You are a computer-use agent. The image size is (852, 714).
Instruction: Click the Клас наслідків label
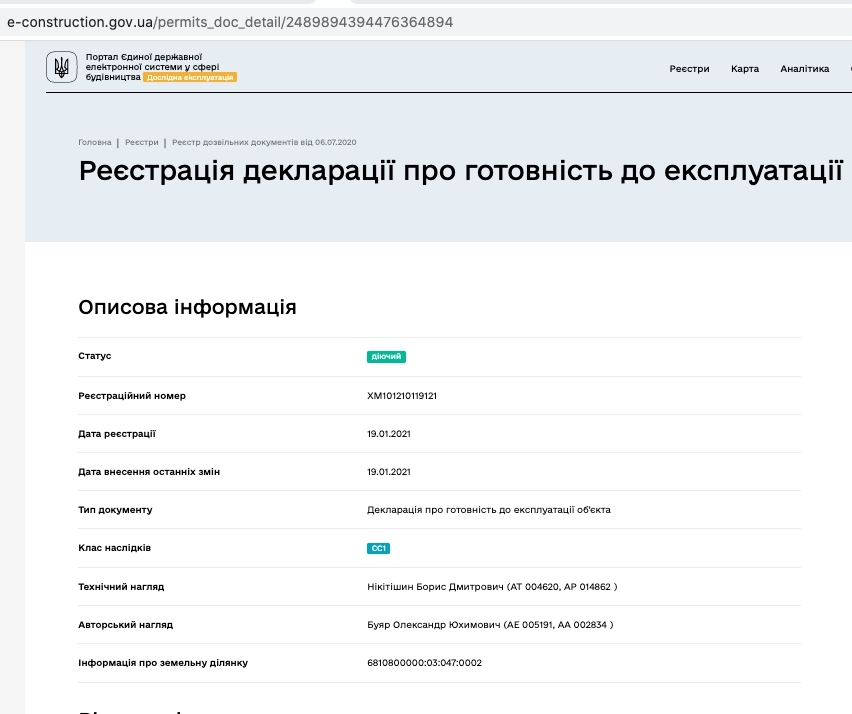pyautogui.click(x=115, y=548)
